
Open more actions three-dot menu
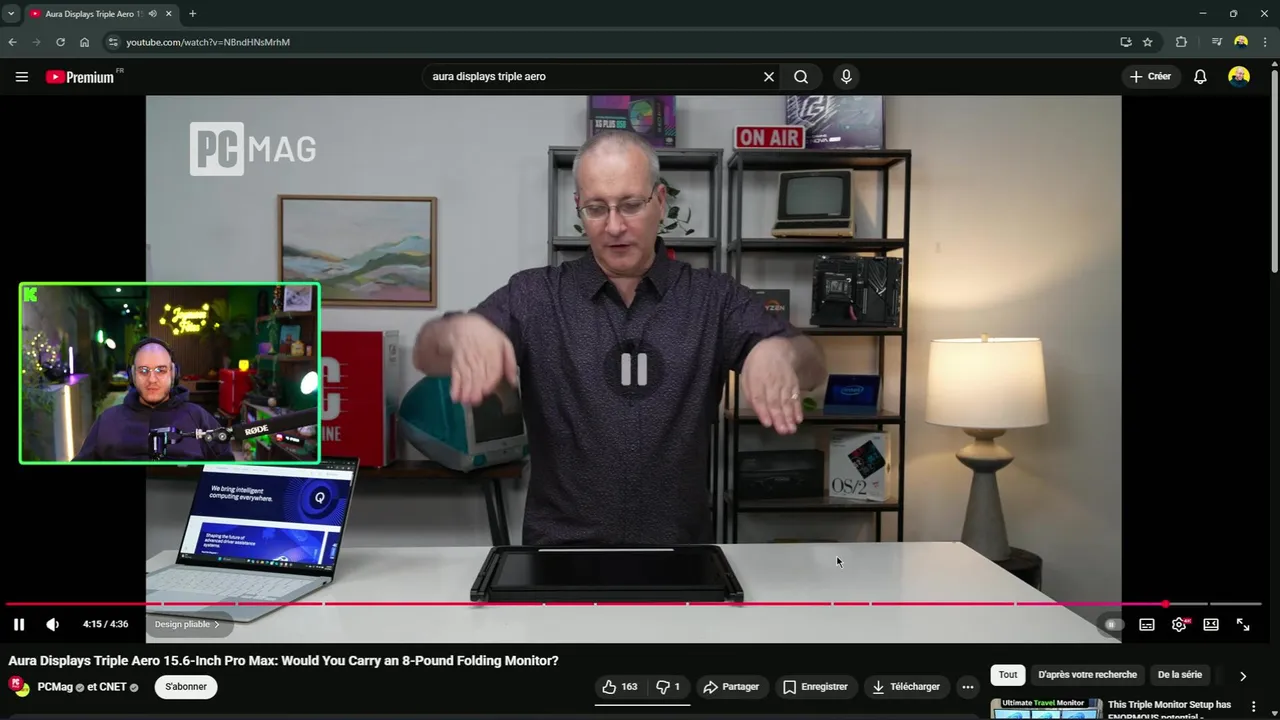pos(967,687)
